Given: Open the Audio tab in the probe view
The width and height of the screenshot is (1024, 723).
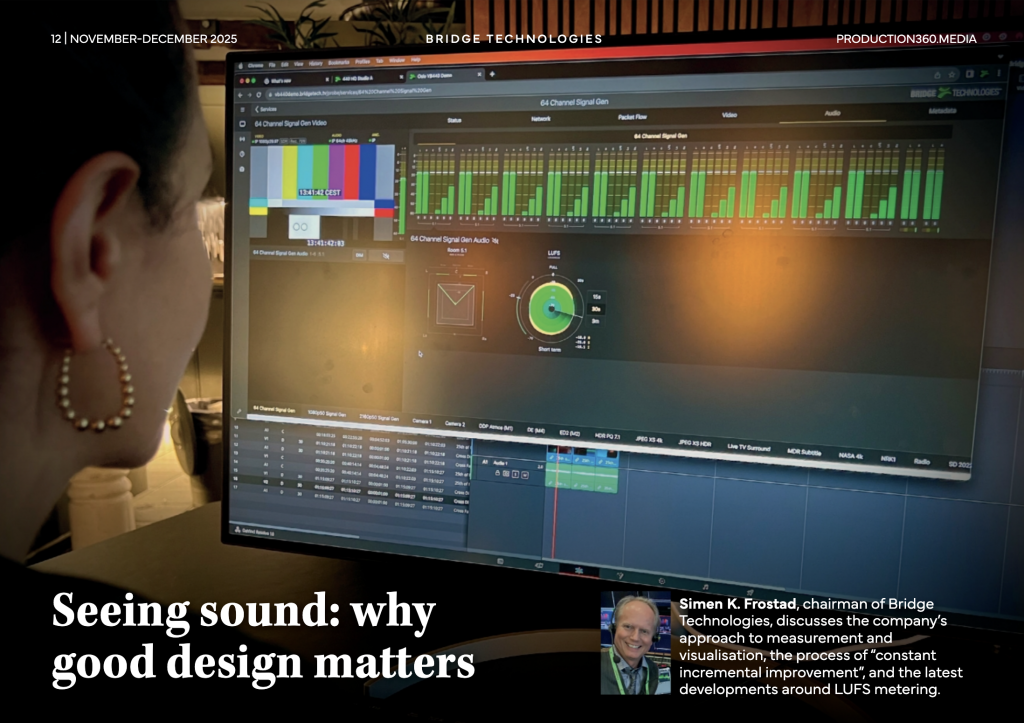Looking at the screenshot, I should tap(831, 113).
